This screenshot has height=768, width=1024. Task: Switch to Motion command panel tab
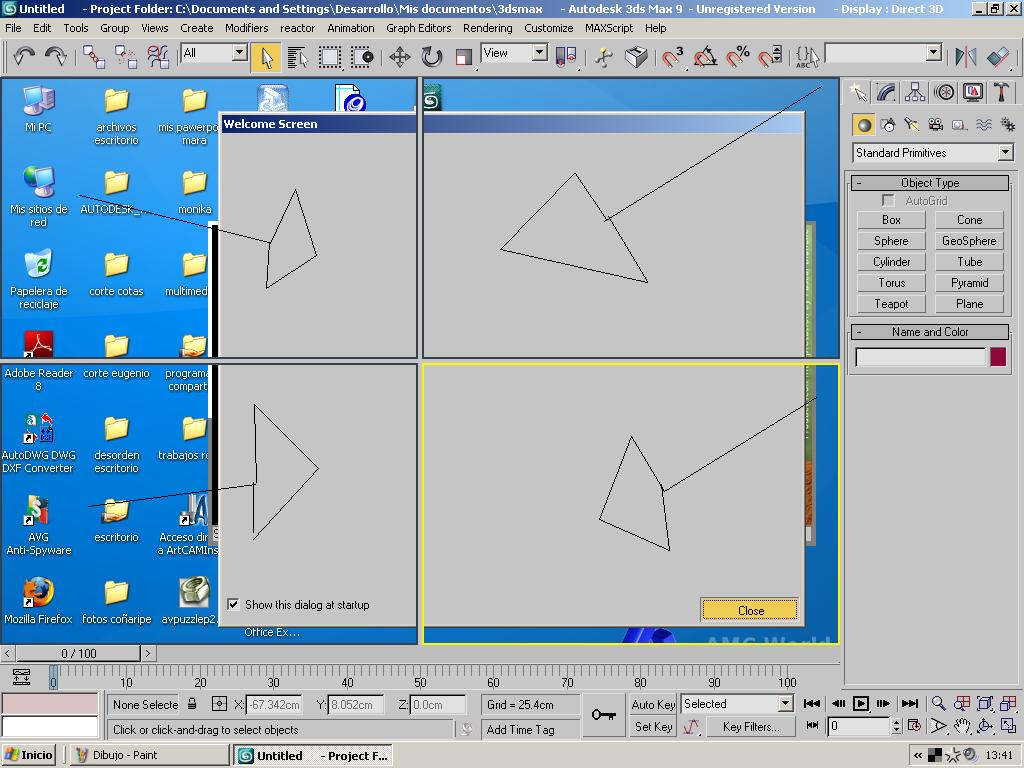pos(944,93)
